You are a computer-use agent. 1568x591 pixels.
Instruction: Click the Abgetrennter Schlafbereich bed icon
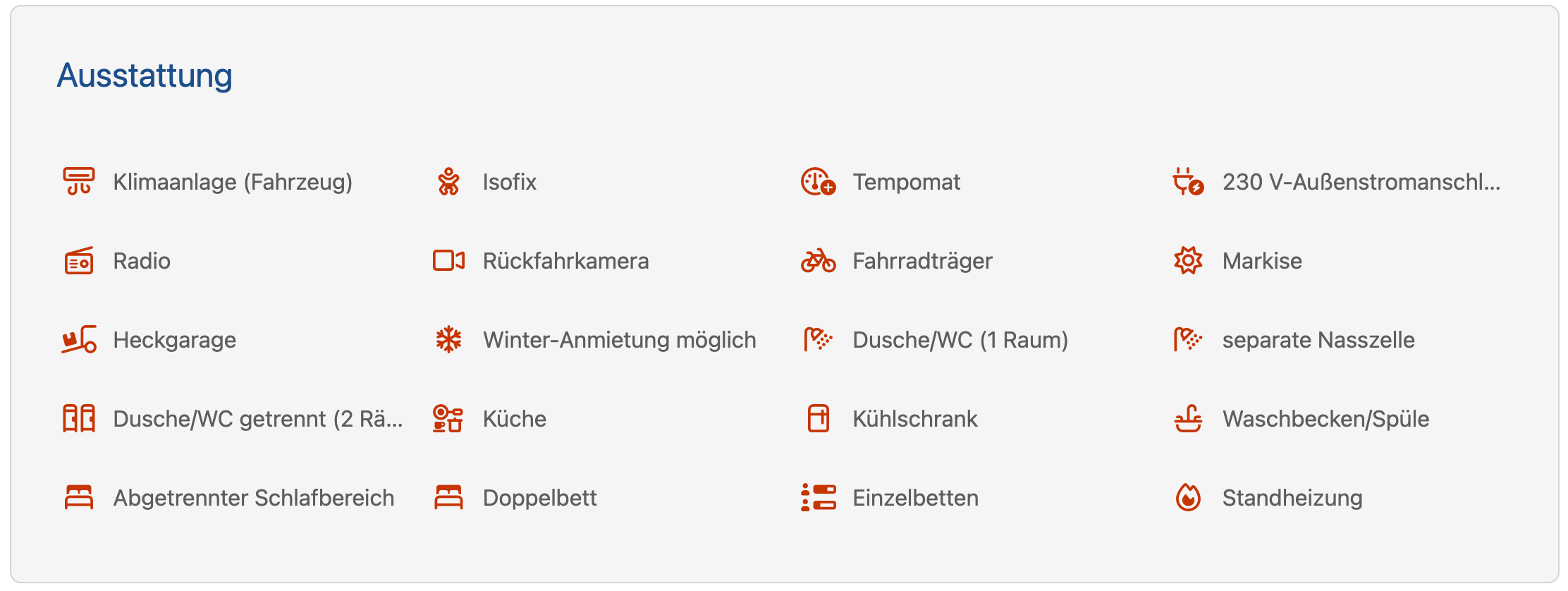[x=78, y=498]
